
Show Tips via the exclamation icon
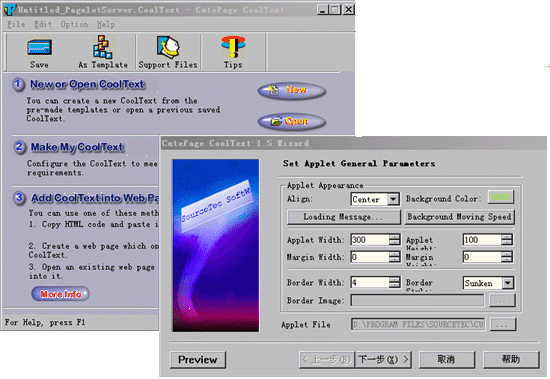[x=233, y=47]
